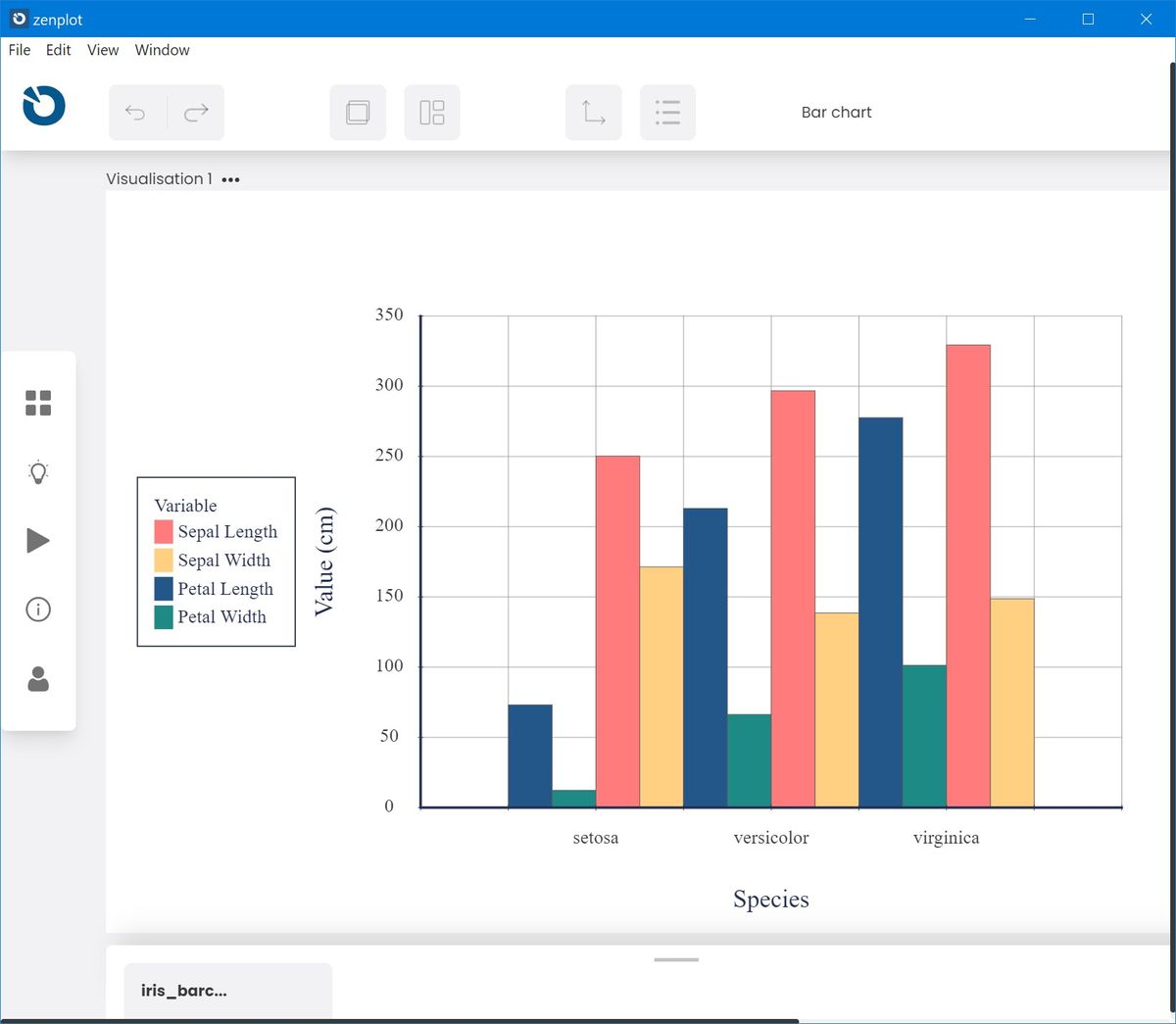1176x1024 pixels.
Task: Select the split layout icon on the toolbar
Action: (x=431, y=112)
